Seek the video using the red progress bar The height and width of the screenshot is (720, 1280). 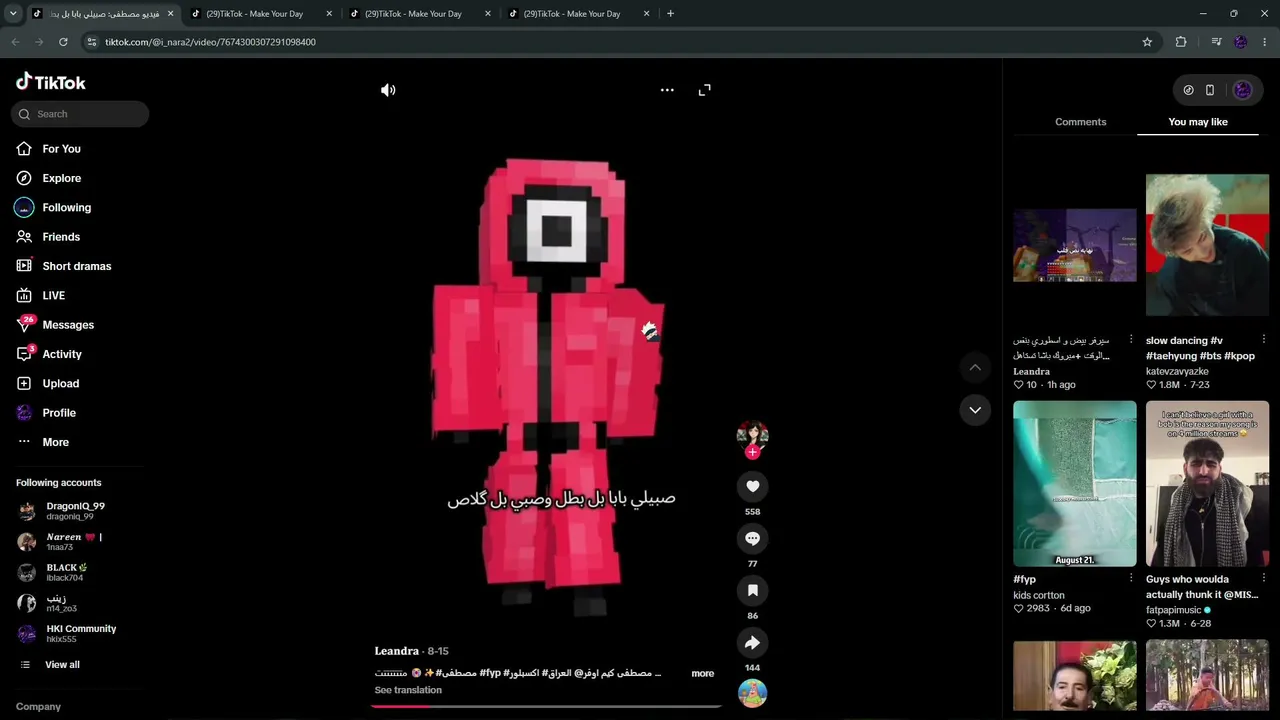point(546,706)
